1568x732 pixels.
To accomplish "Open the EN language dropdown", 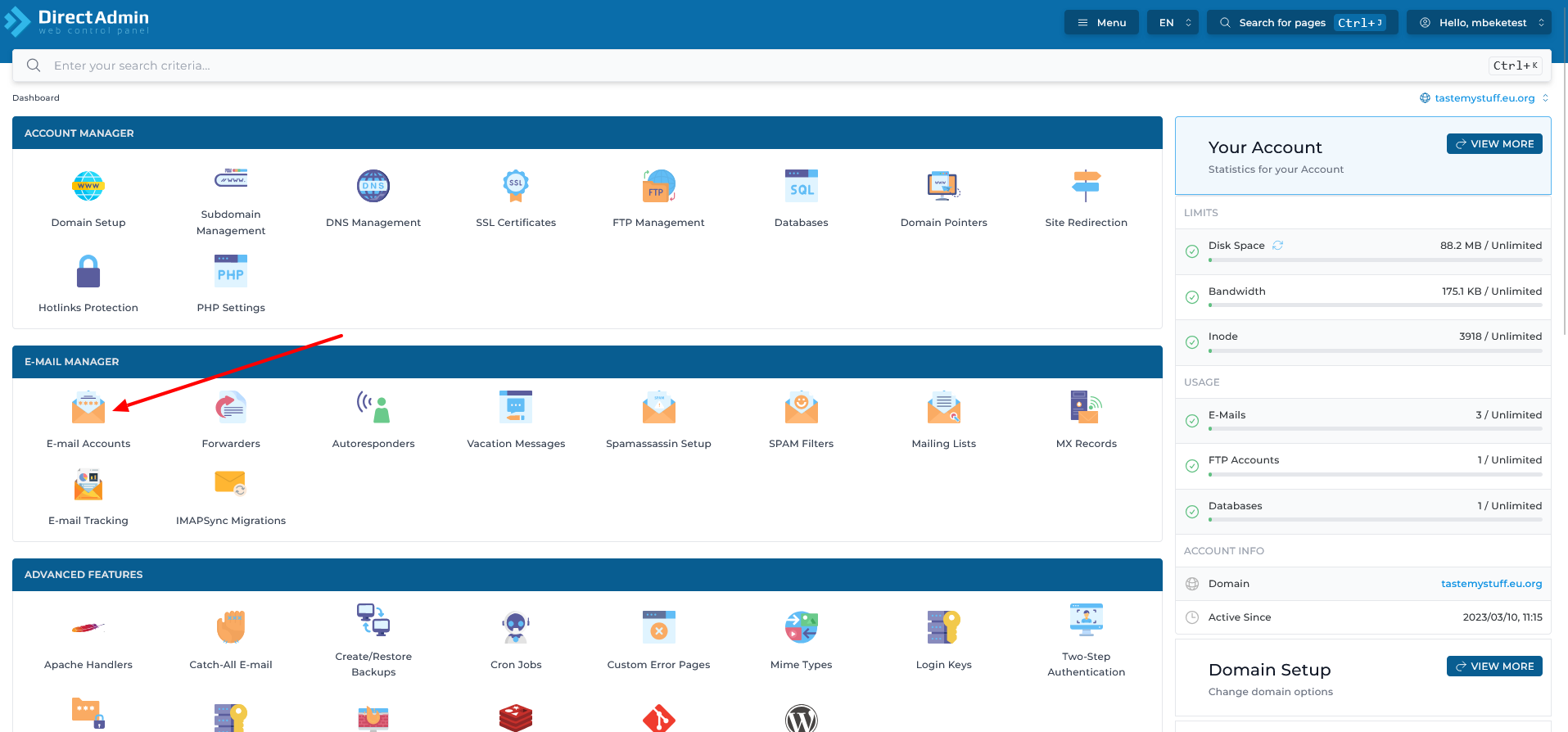I will (x=1173, y=23).
